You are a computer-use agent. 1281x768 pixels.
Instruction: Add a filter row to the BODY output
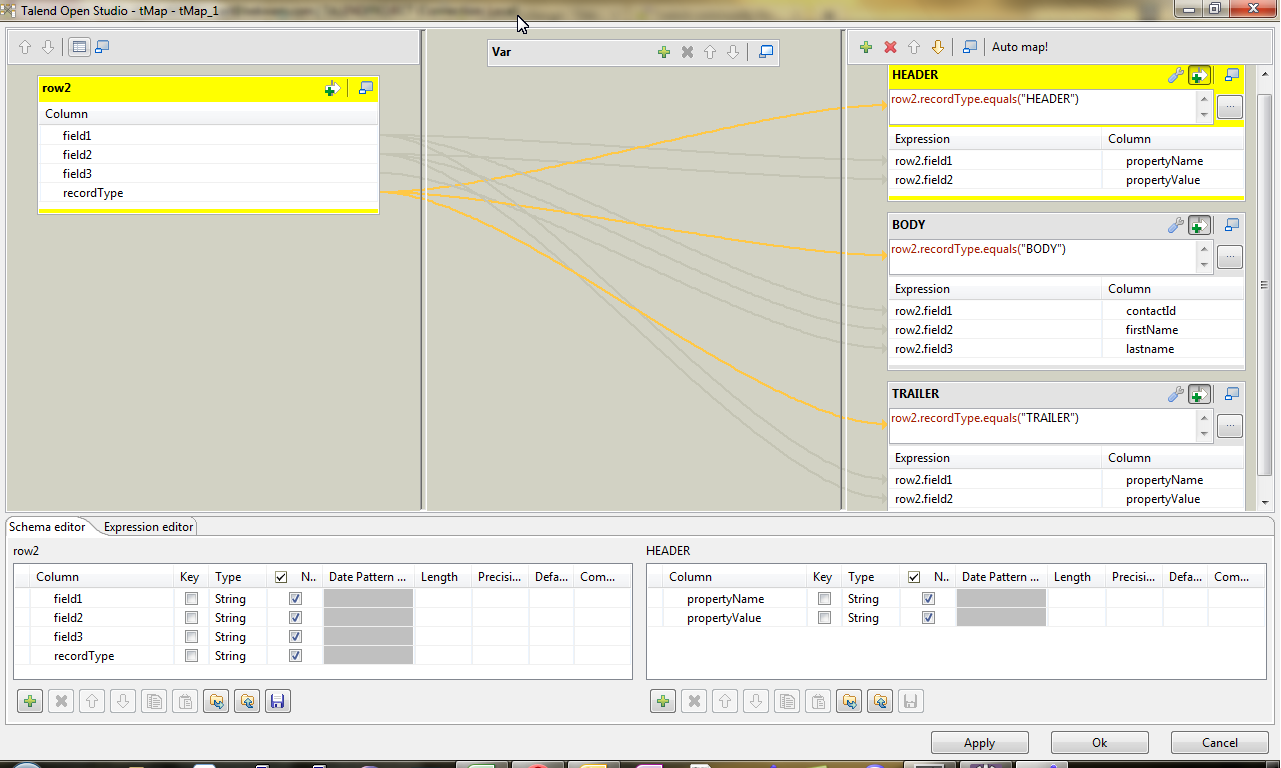coord(1198,225)
